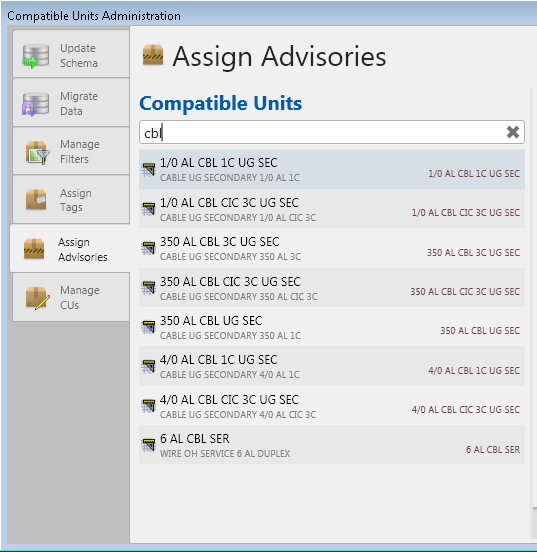Open the Assign Tags tab
The image size is (537, 552).
click(71, 200)
